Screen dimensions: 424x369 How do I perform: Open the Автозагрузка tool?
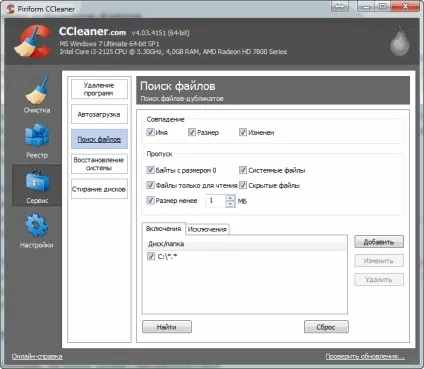coord(99,114)
